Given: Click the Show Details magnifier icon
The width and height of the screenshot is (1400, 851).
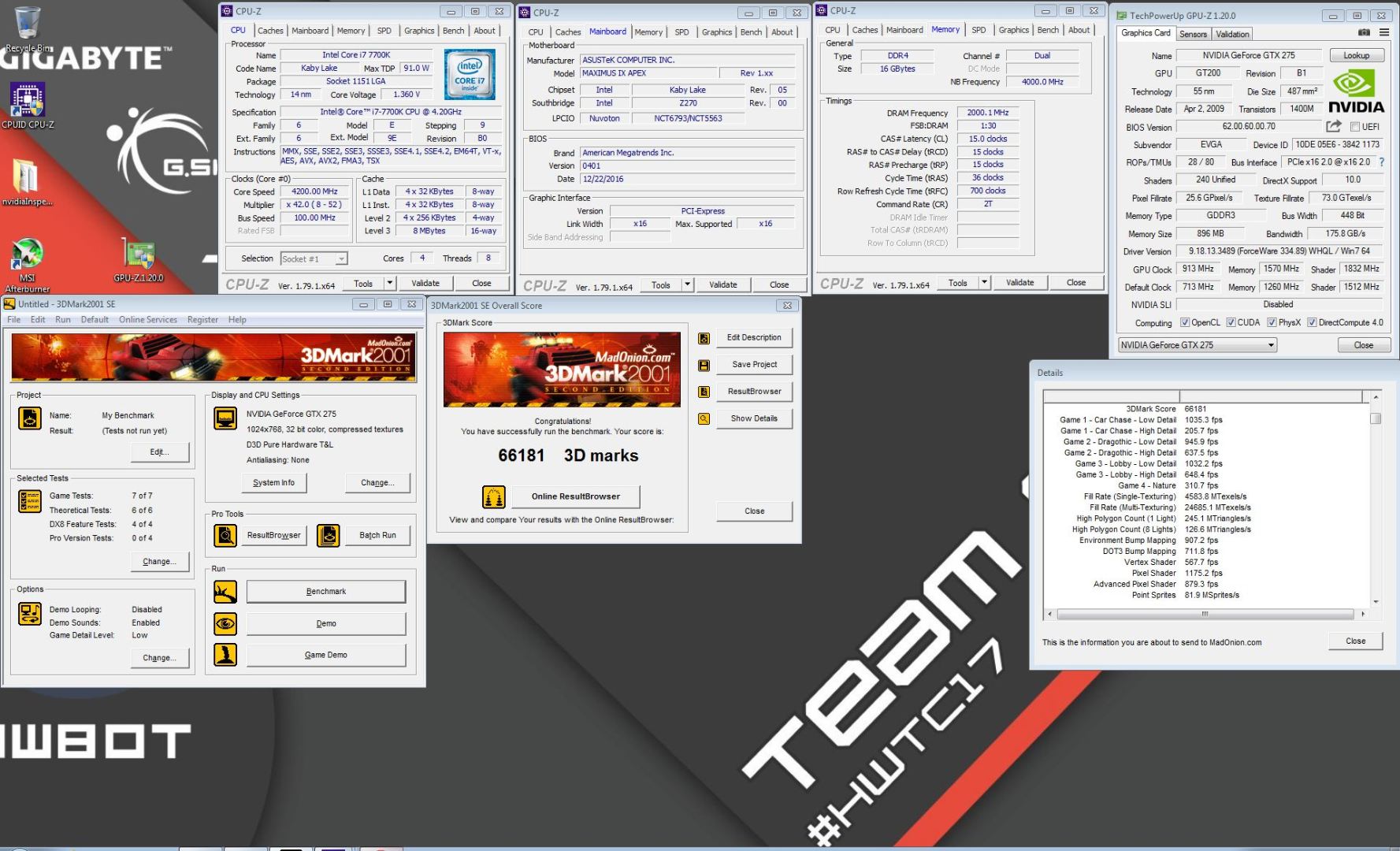Looking at the screenshot, I should (x=704, y=418).
